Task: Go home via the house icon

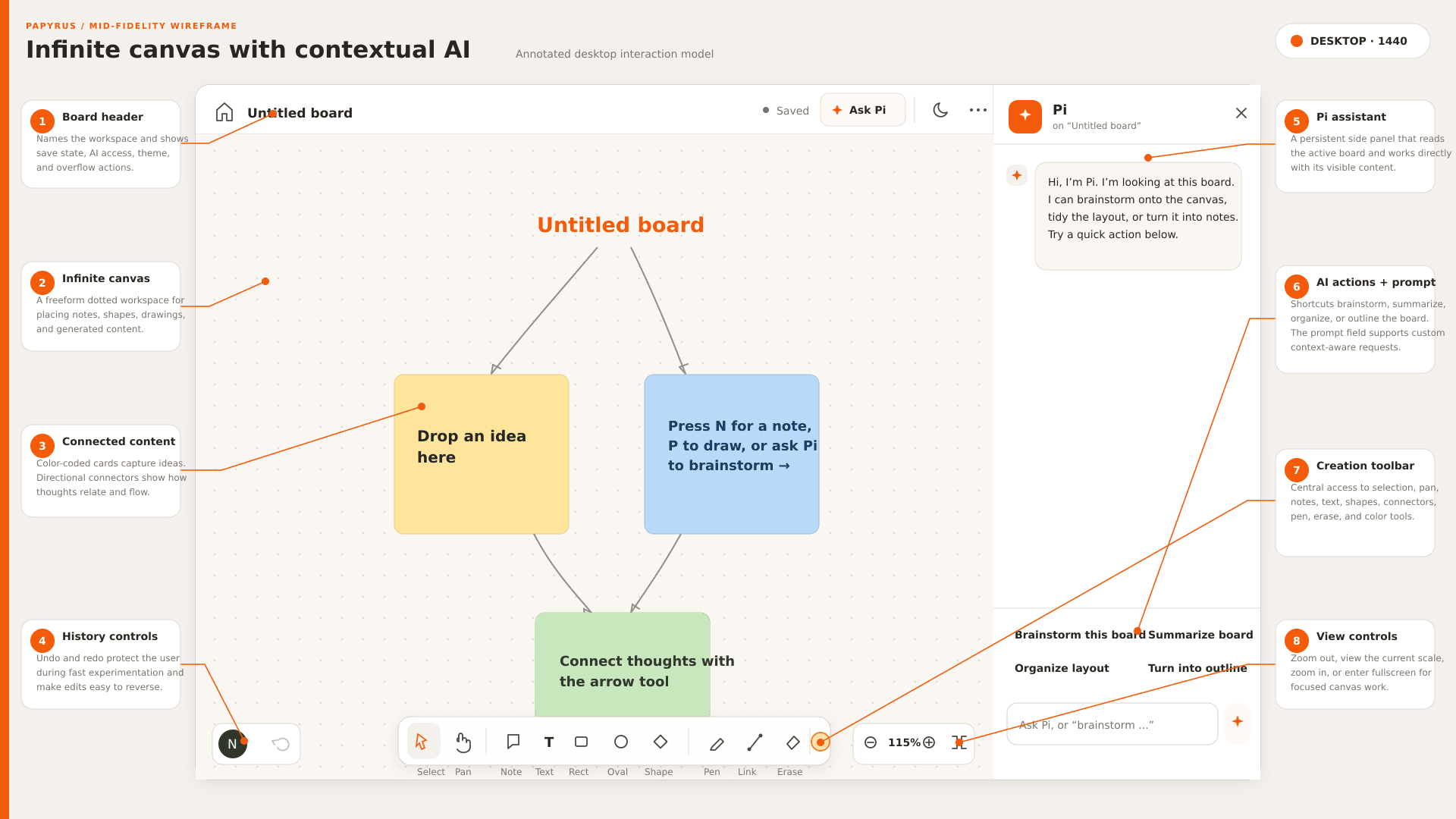Action: coord(224,112)
